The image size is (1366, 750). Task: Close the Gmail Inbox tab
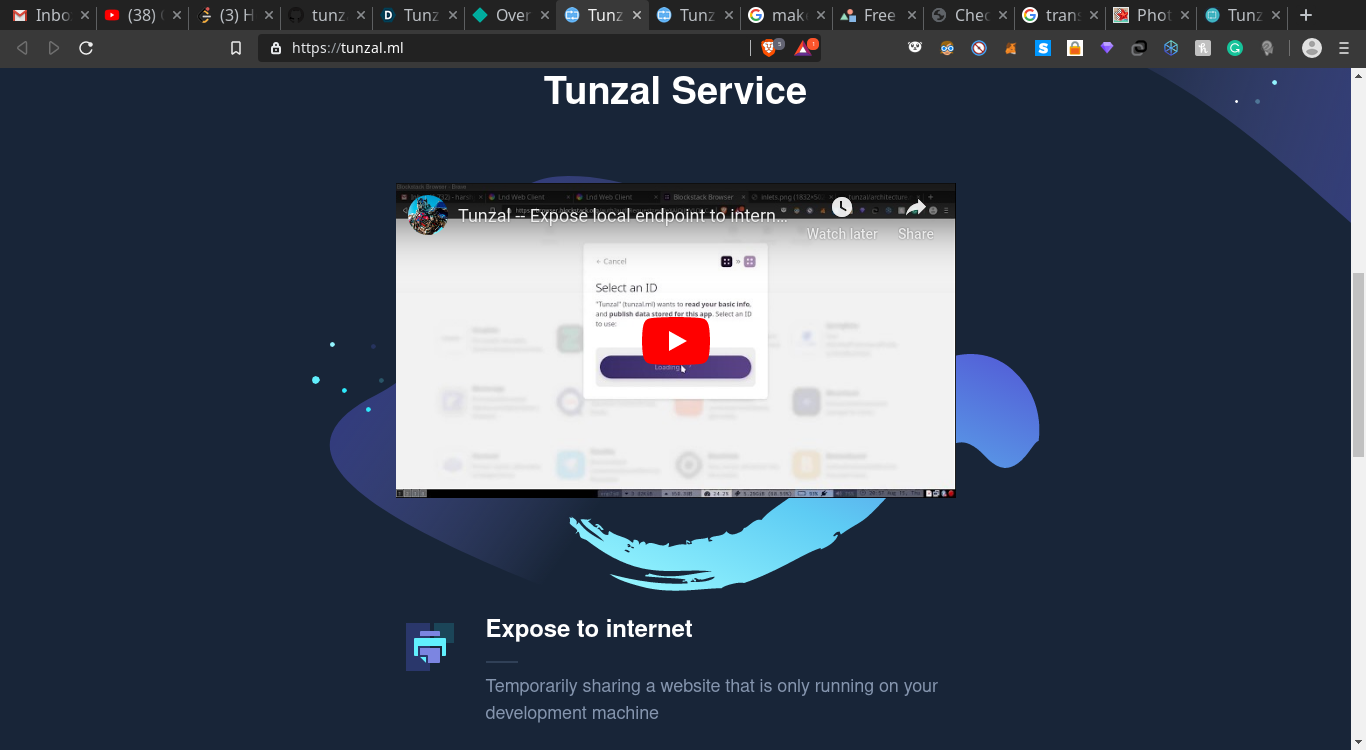point(84,15)
